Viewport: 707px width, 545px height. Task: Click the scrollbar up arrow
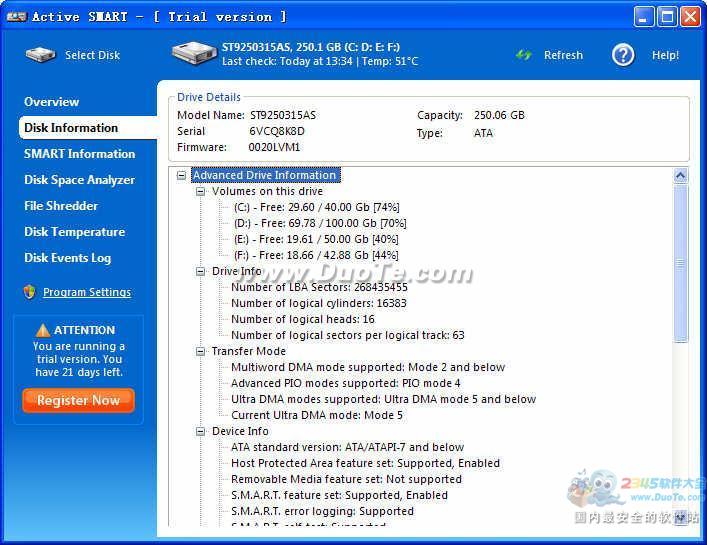click(680, 175)
